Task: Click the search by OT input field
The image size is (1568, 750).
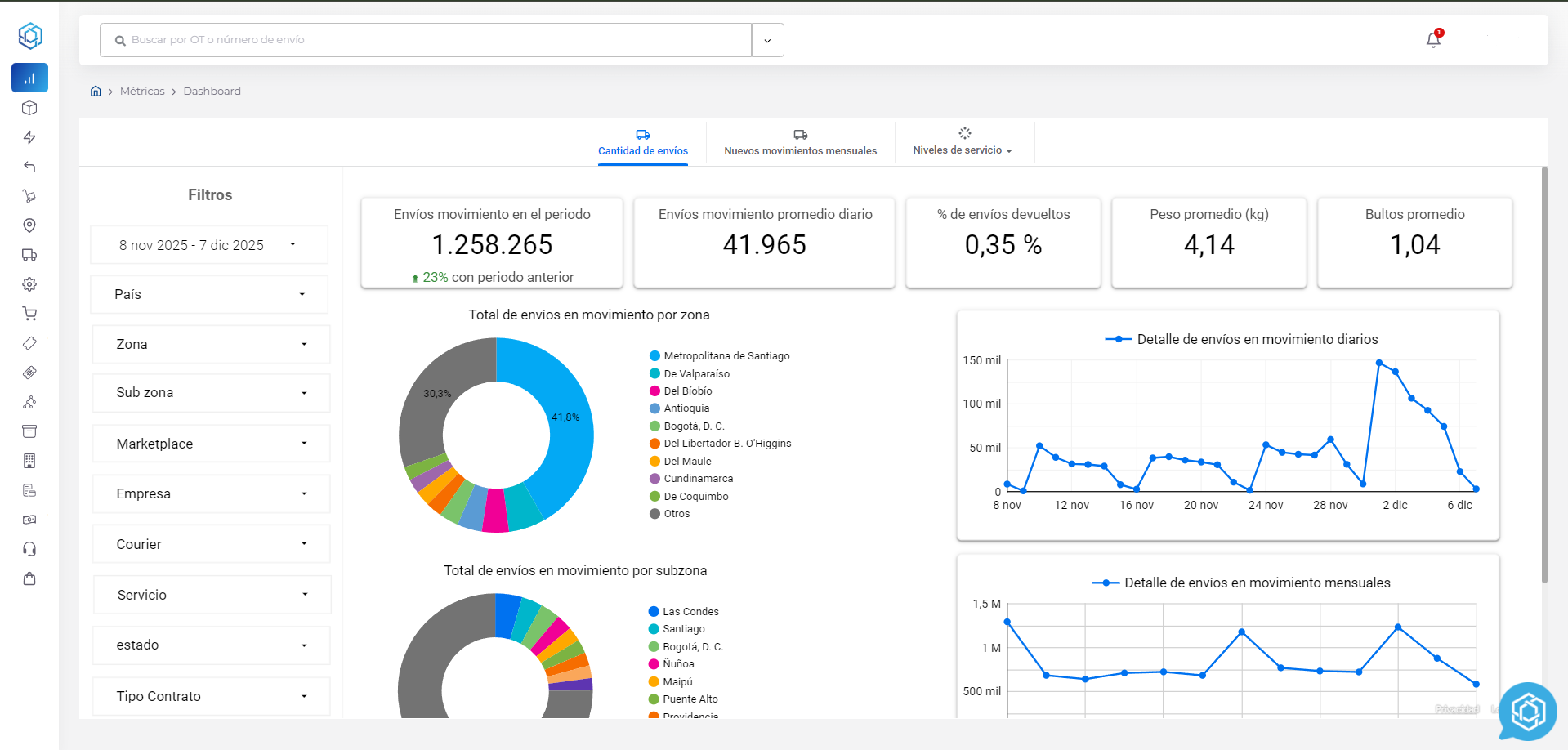Action: (x=425, y=40)
